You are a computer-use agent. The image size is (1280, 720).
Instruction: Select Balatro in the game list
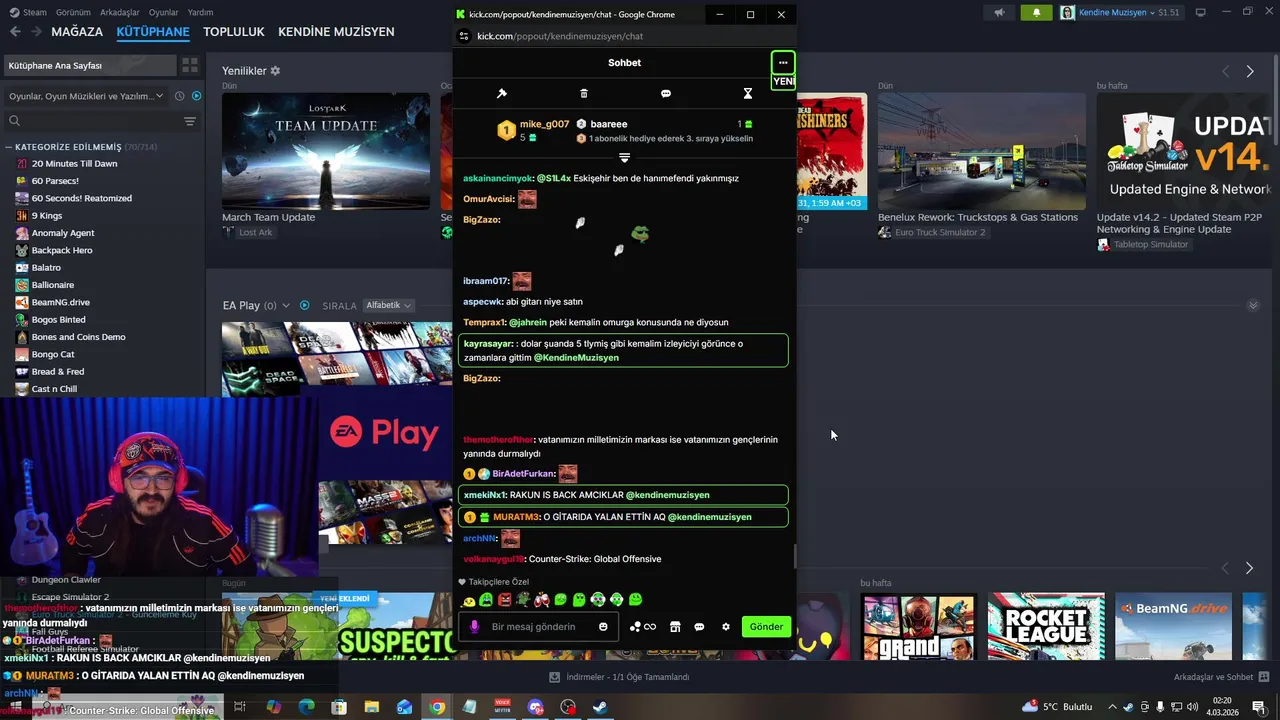click(46, 268)
